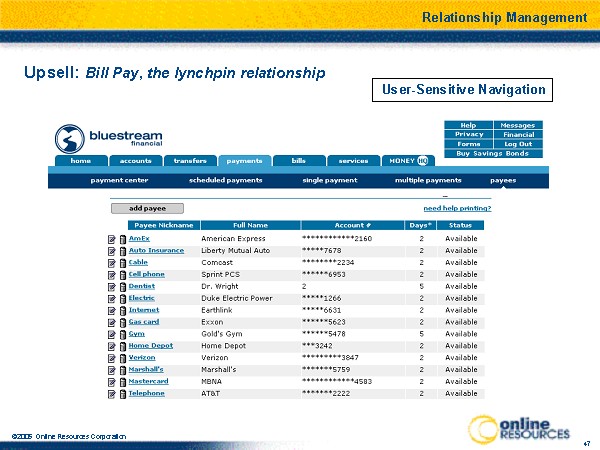Click the edit icon for Cable payee

(x=112, y=263)
